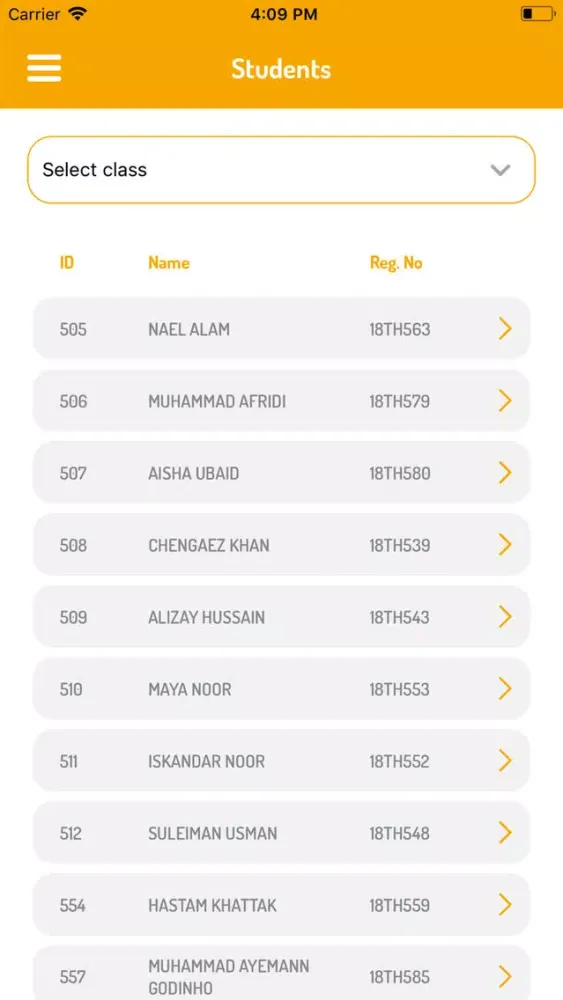Screen dimensions: 563x1000
Task: Tap the Students title in header
Action: pyautogui.click(x=281, y=69)
